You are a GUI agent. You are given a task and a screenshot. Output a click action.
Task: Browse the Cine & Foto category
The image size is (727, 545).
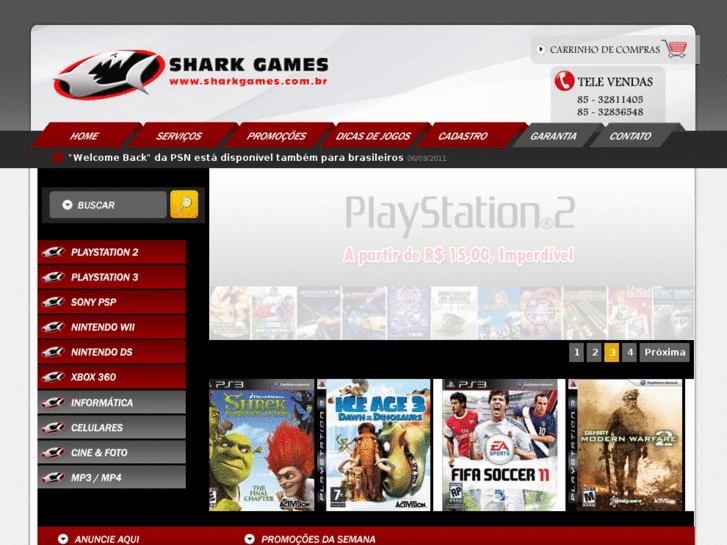point(112,453)
